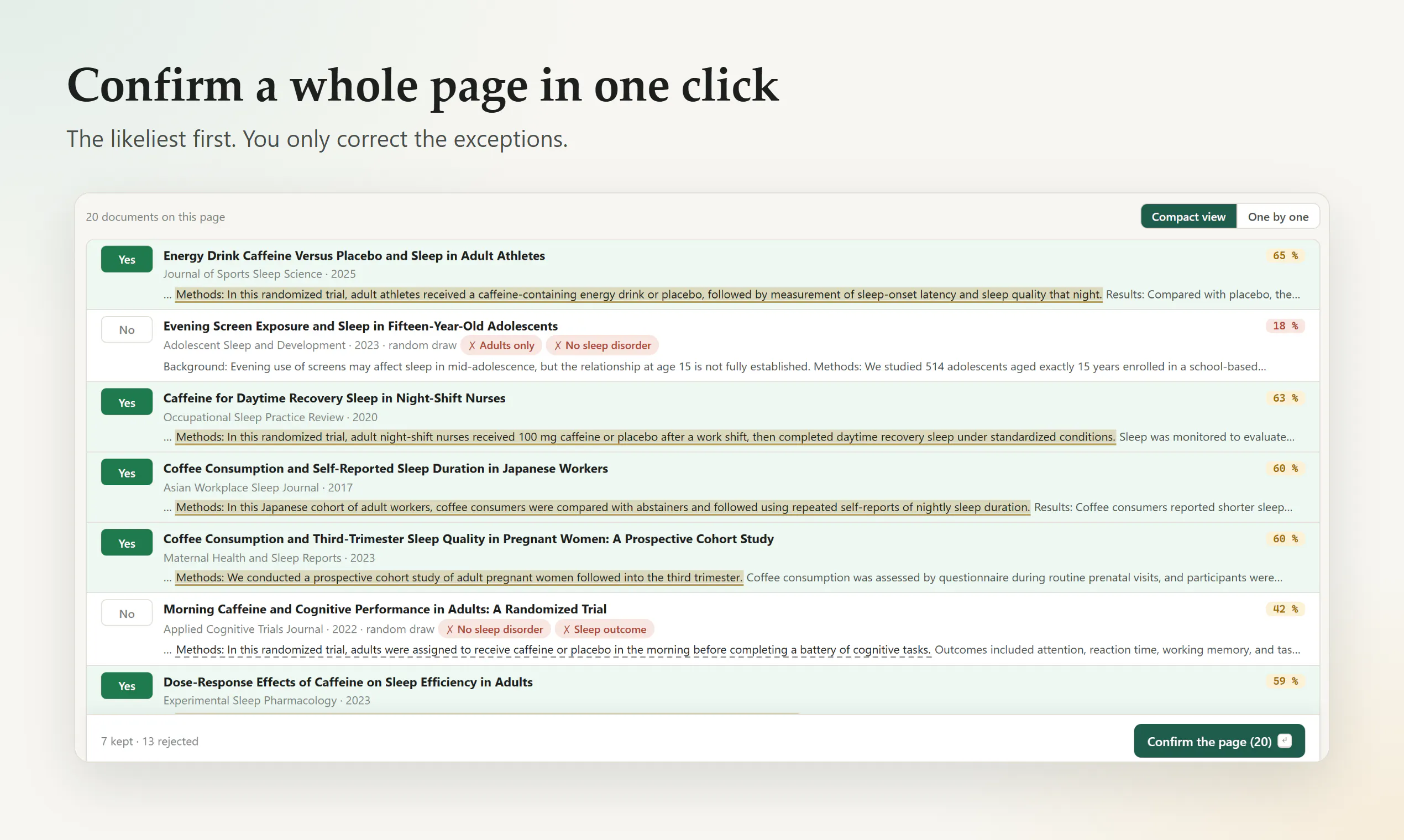Click the 65 % score badge

pyautogui.click(x=1285, y=255)
